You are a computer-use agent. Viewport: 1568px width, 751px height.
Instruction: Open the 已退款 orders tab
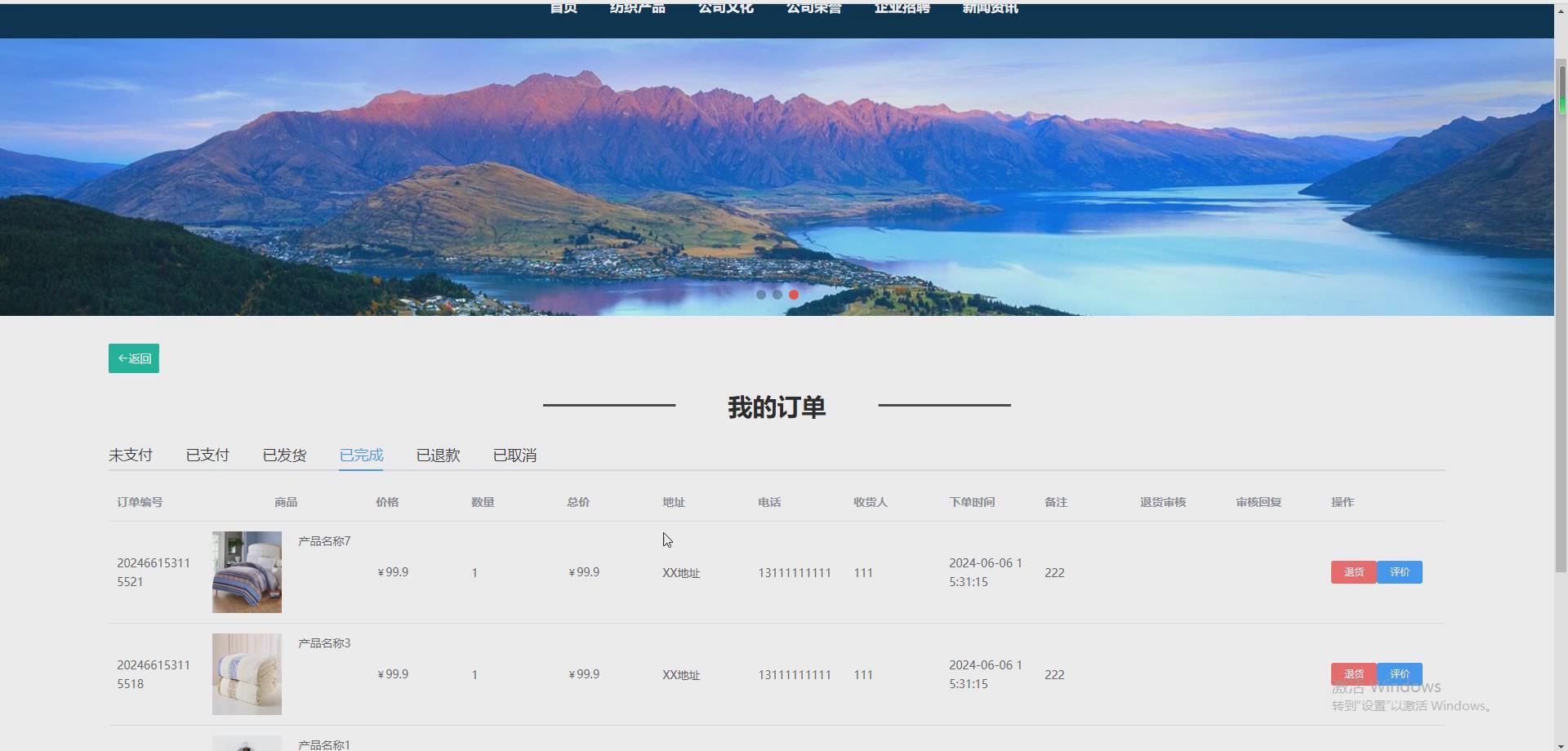tap(438, 455)
